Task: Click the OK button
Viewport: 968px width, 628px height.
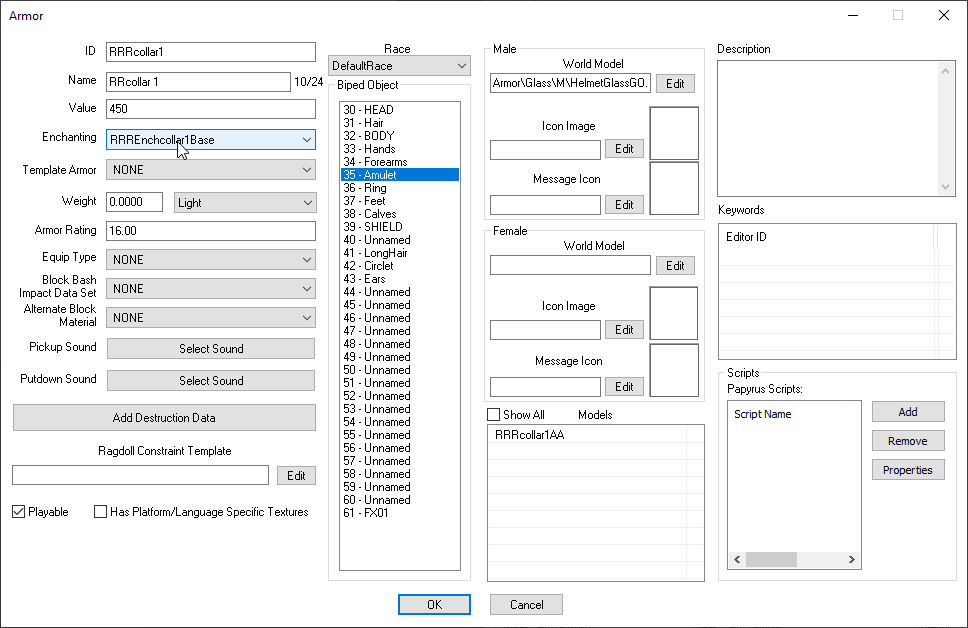Action: point(434,605)
